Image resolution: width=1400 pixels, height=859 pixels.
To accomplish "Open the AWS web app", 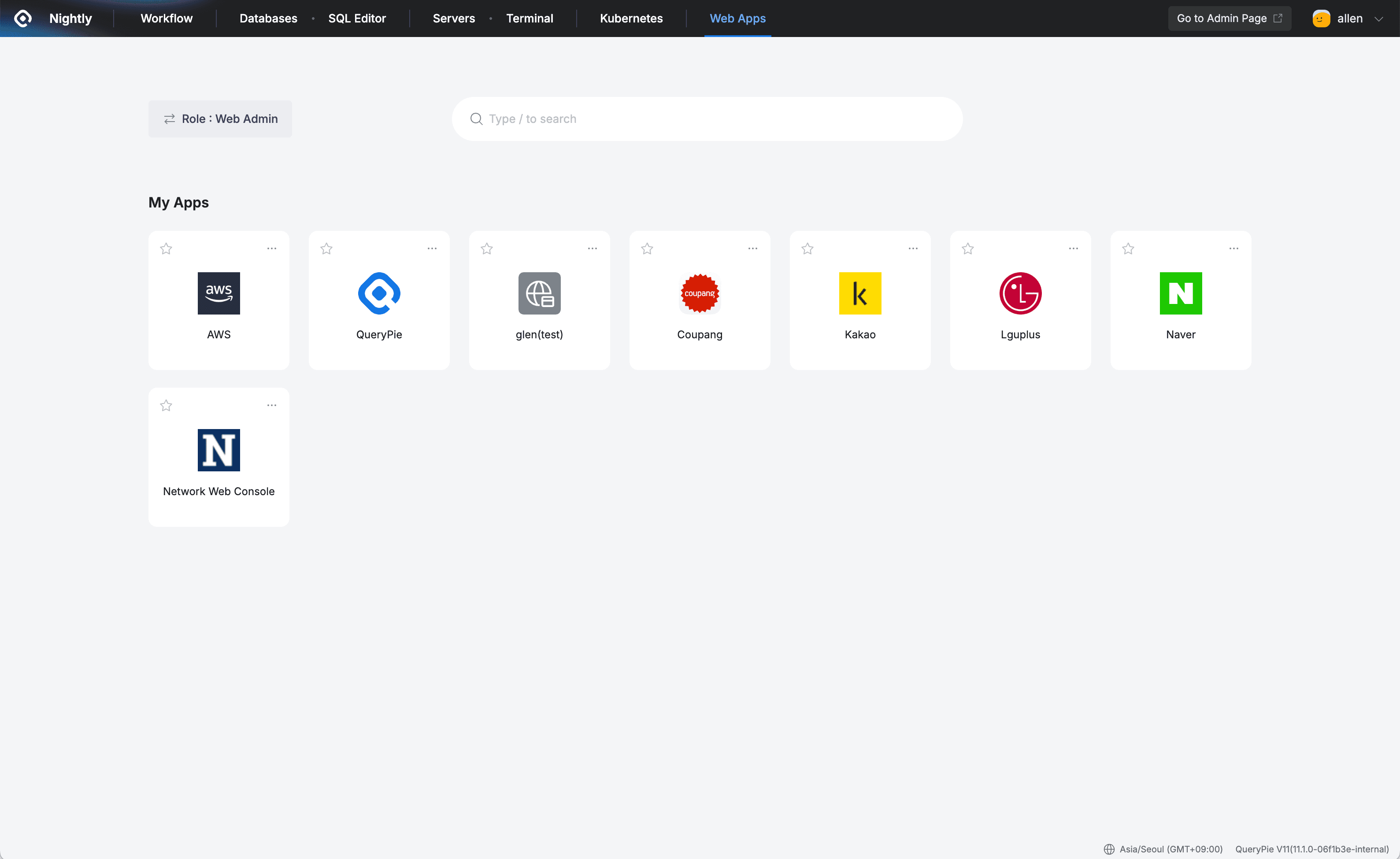I will coord(218,294).
